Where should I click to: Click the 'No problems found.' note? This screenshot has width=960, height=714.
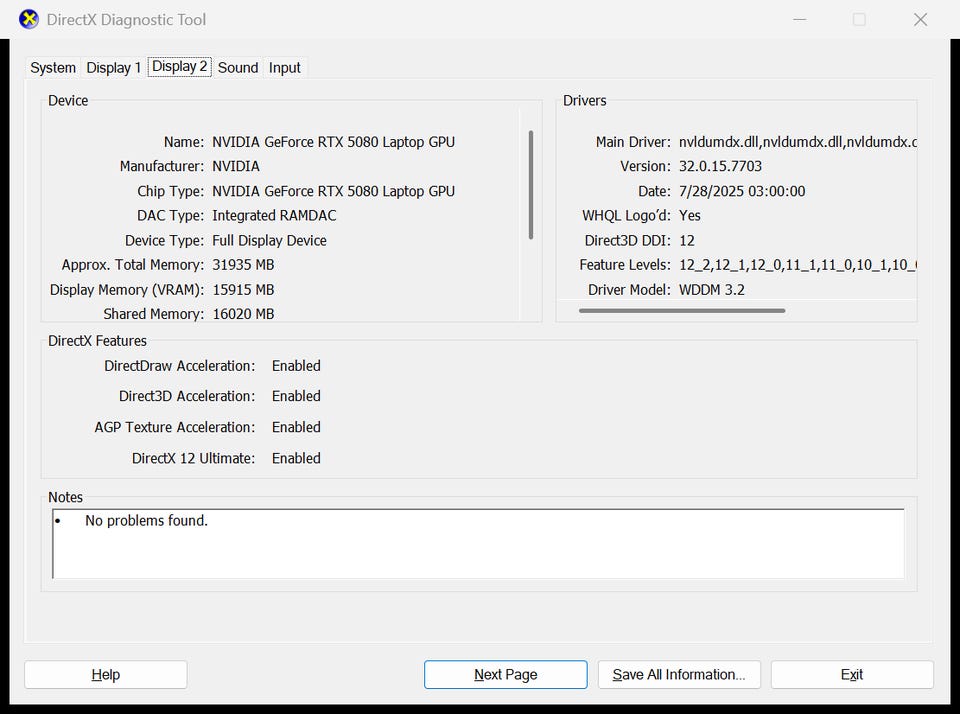click(x=146, y=520)
